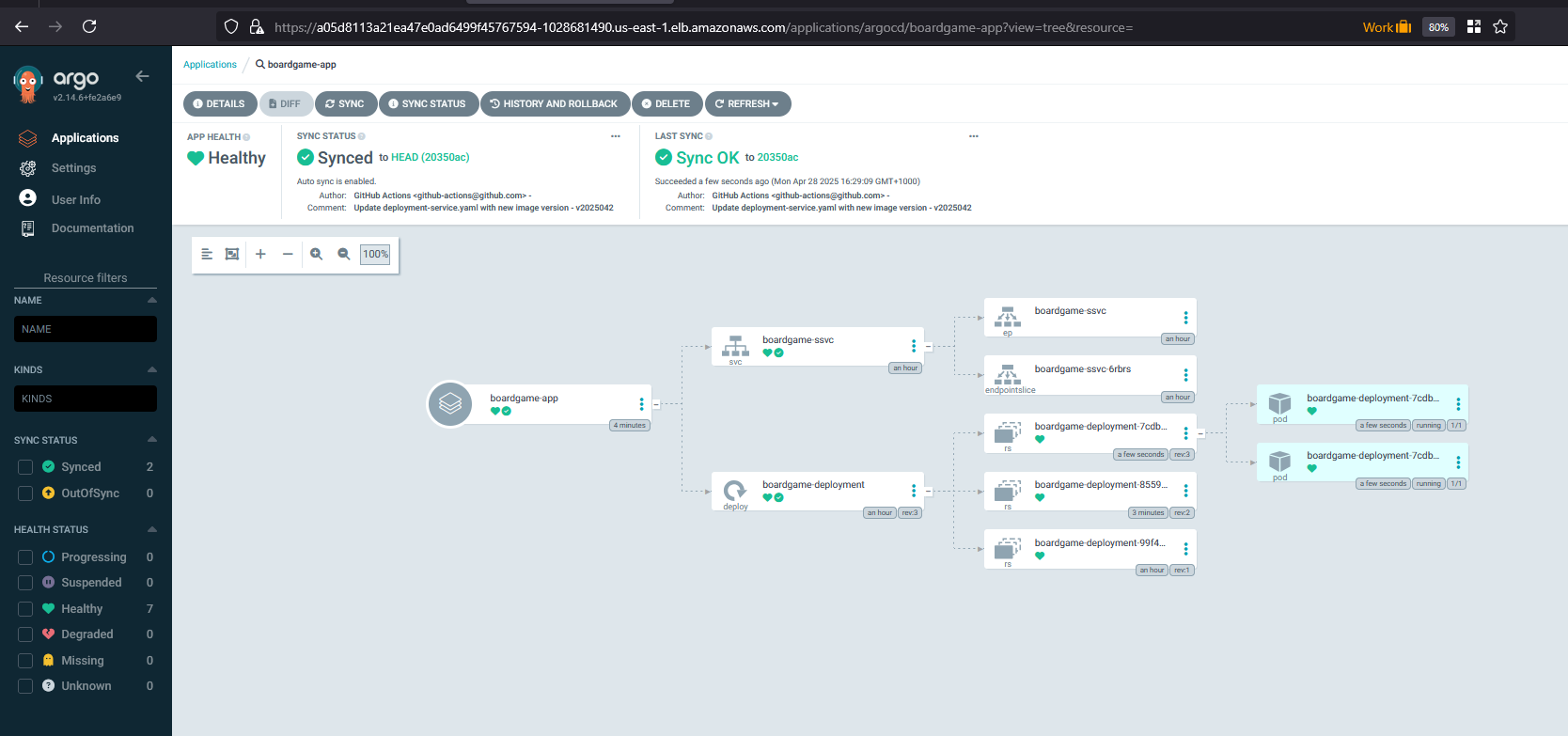Check the Suspended filter checkbox

(25, 583)
